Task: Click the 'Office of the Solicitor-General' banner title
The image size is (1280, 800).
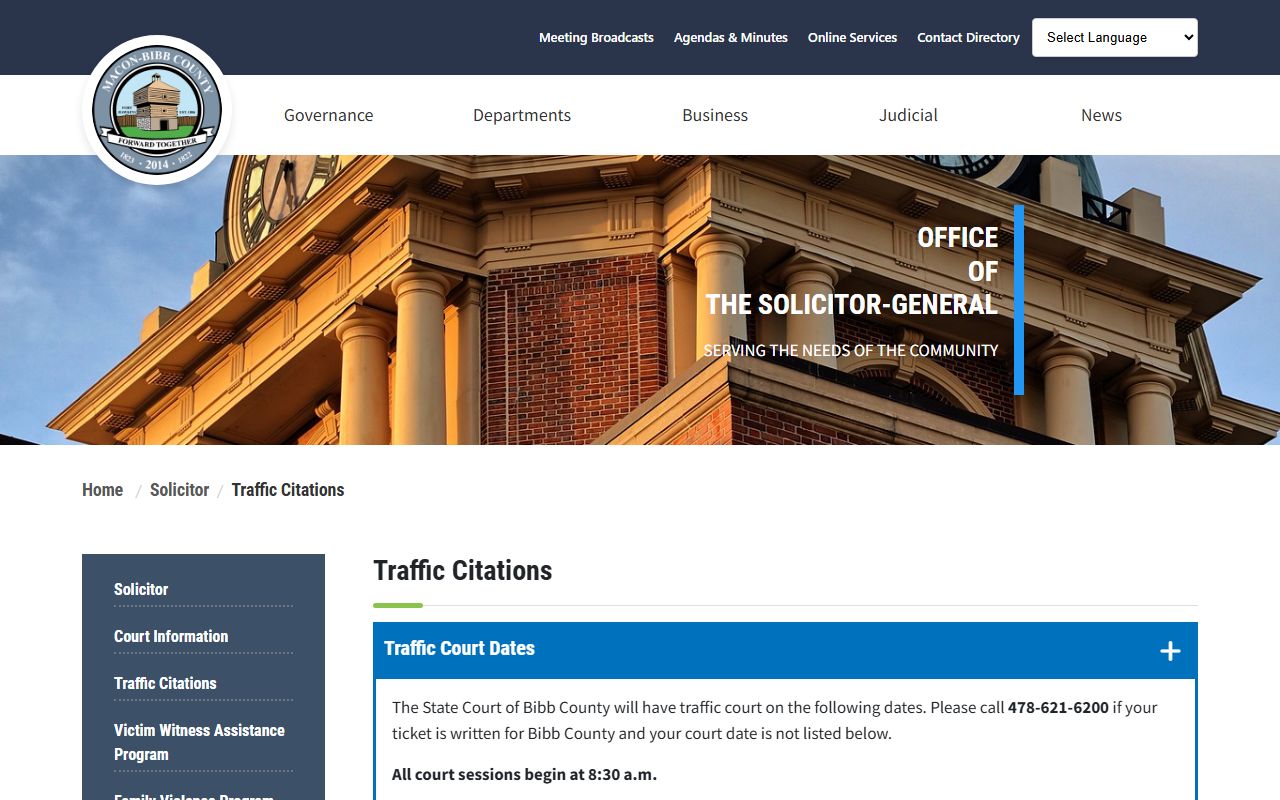Action: point(852,271)
